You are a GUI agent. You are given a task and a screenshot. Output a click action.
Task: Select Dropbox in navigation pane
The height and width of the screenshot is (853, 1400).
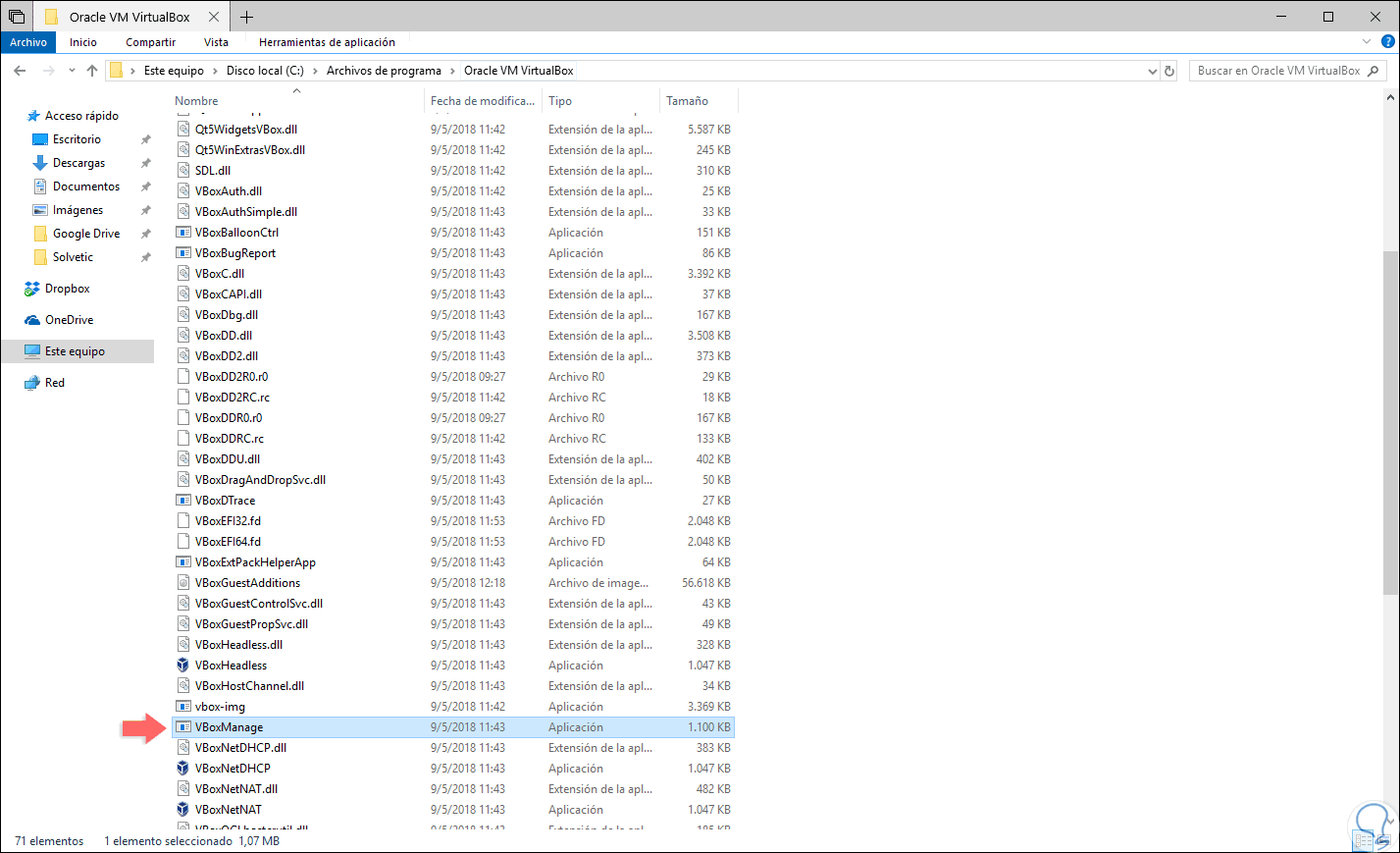(68, 289)
